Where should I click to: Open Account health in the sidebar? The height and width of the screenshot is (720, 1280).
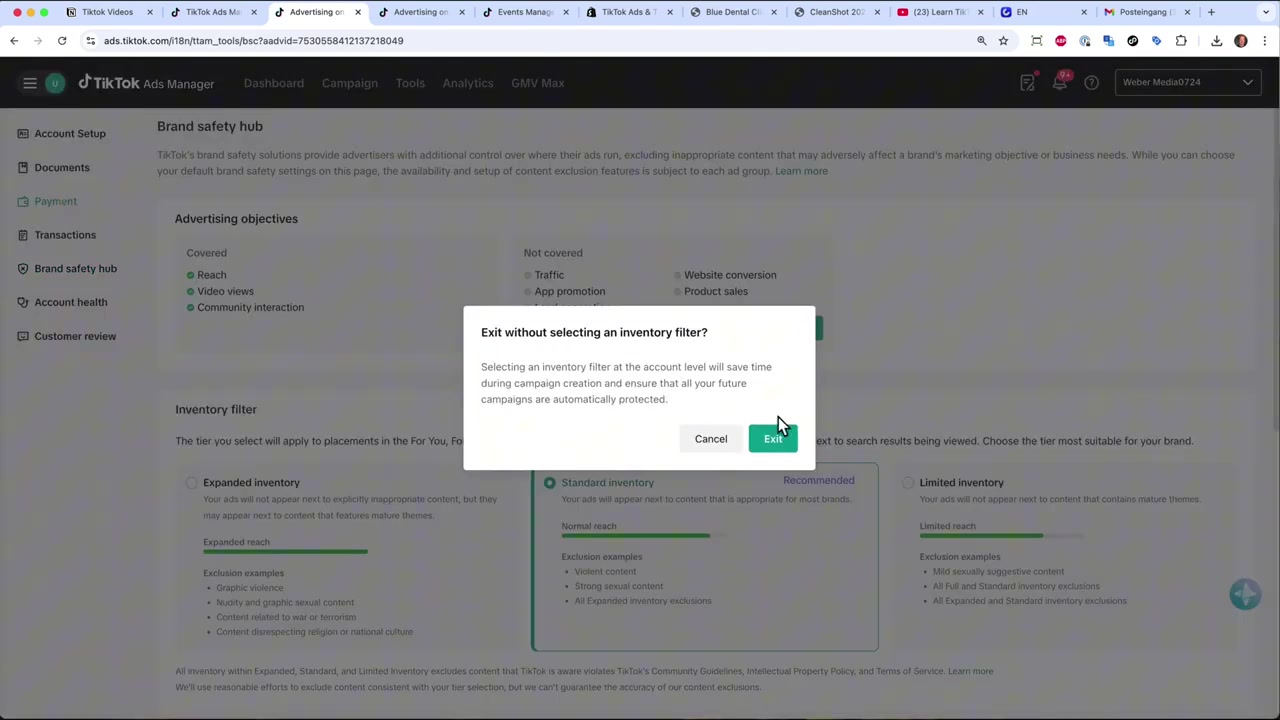coord(71,302)
